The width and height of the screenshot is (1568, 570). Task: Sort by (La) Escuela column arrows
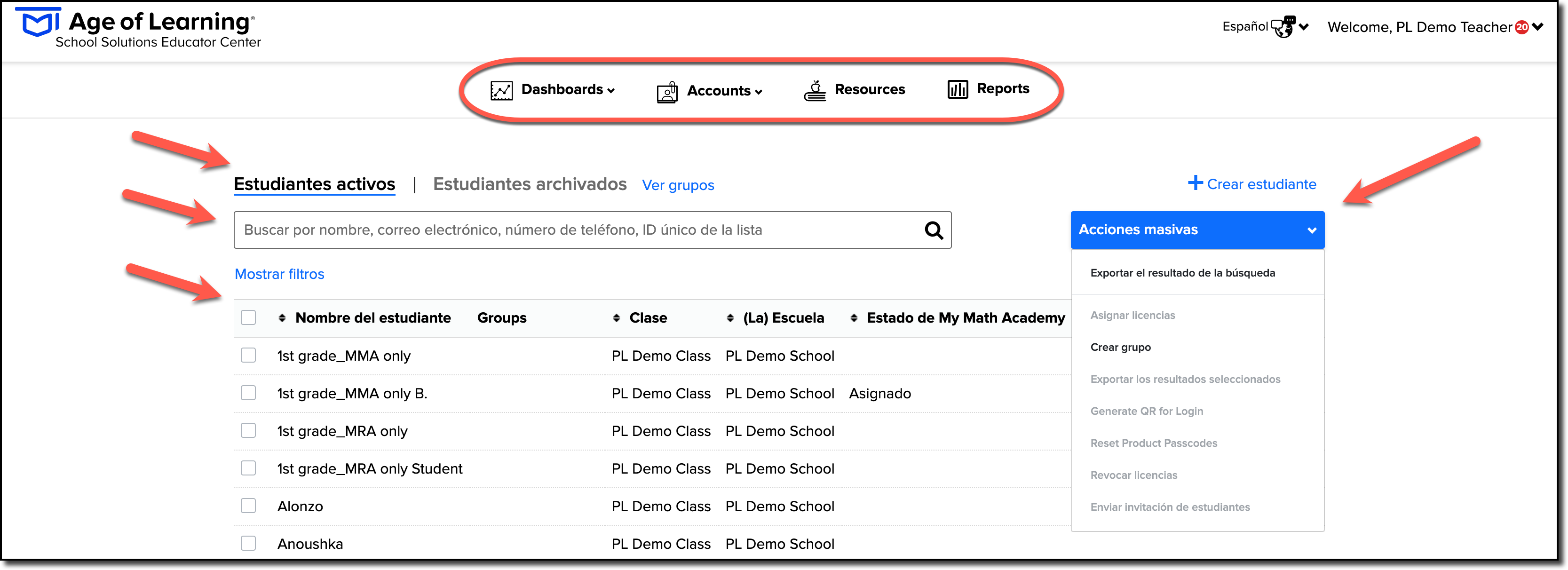point(730,318)
